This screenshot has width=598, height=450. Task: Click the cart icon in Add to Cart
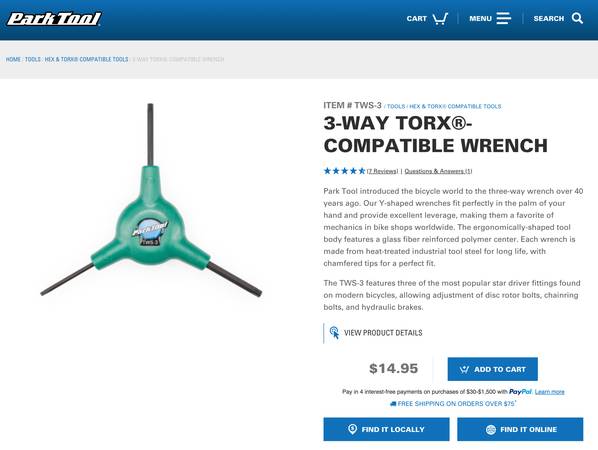[x=464, y=369]
